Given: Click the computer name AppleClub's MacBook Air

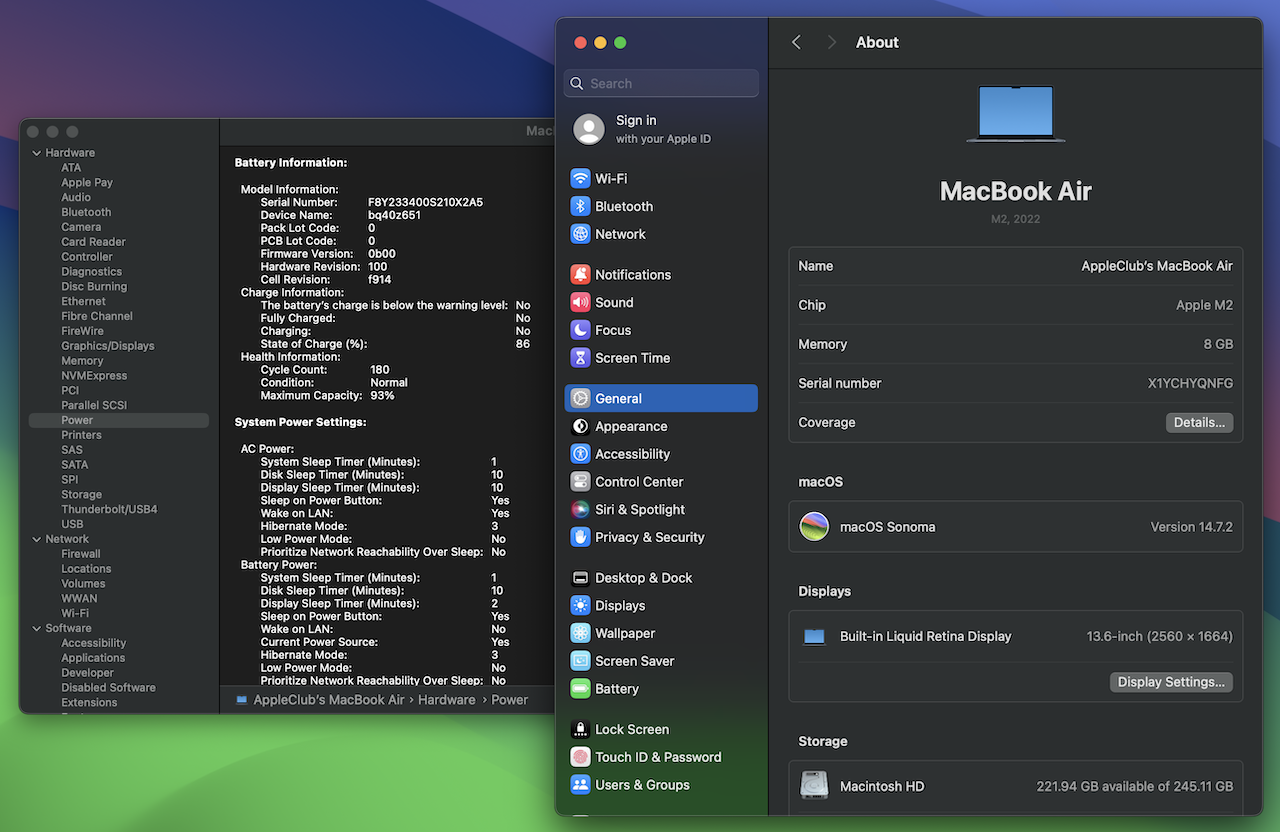Looking at the screenshot, I should coord(1157,266).
